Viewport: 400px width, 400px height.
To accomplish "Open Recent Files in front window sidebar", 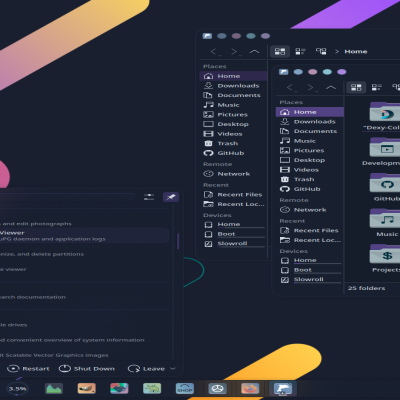I will point(310,230).
